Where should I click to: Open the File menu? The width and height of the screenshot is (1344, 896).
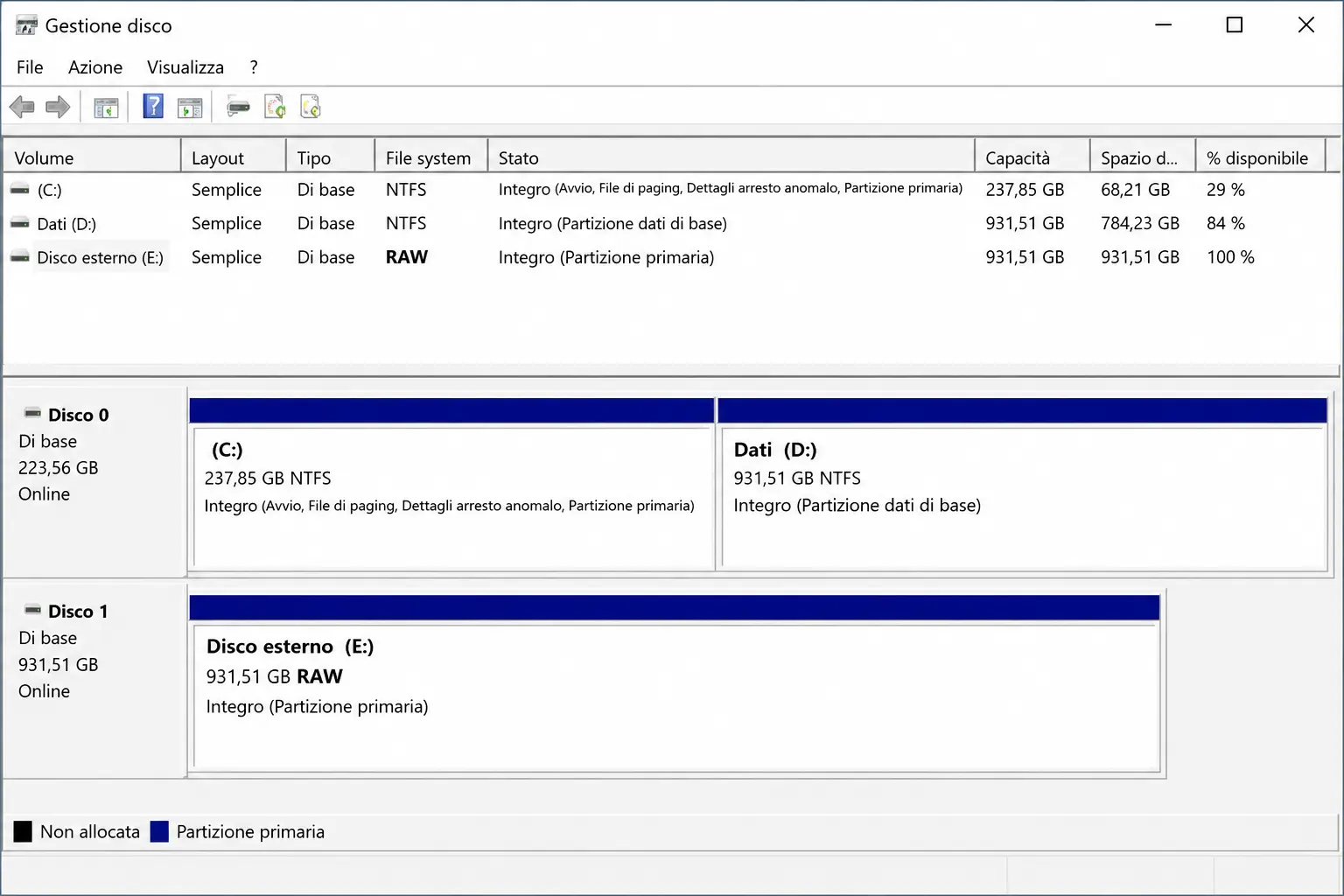click(30, 67)
